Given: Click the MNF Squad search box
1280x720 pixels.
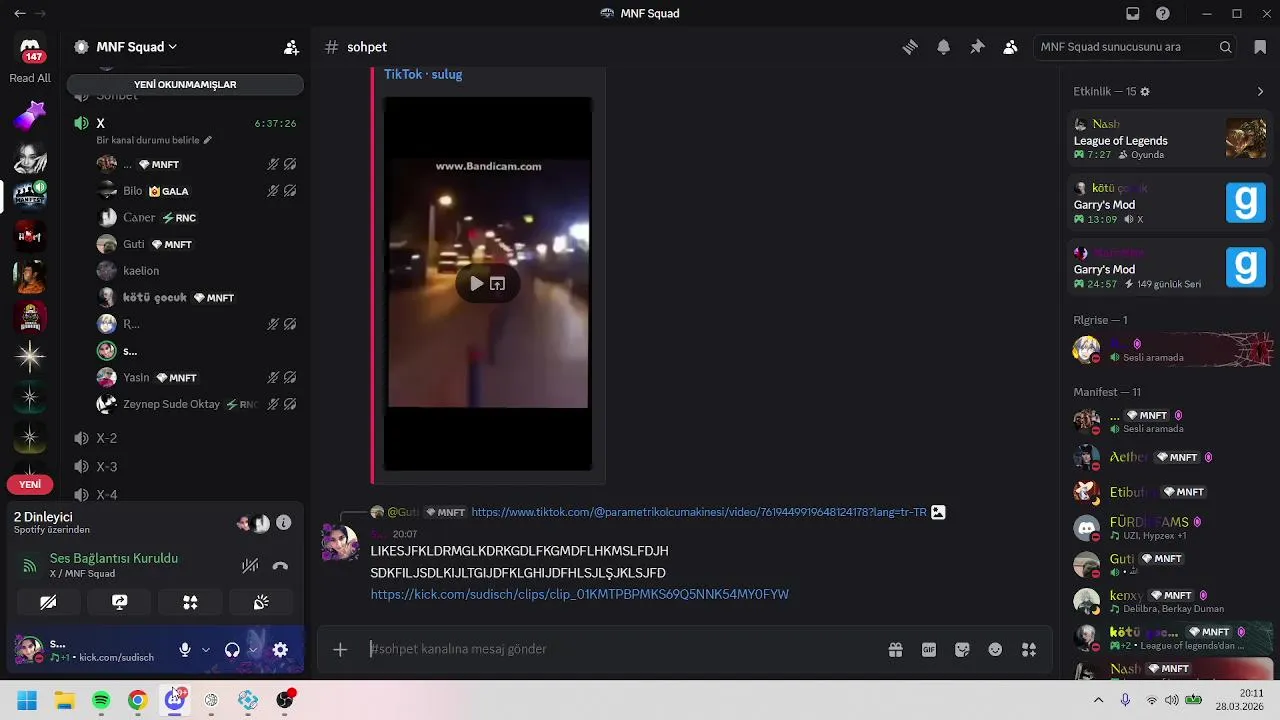Looking at the screenshot, I should 1136,47.
